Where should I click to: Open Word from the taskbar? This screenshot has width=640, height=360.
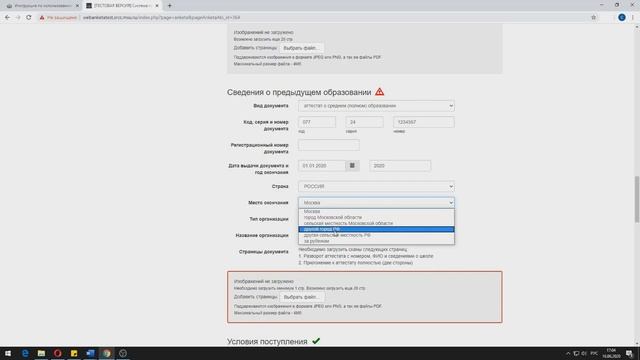click(90, 353)
